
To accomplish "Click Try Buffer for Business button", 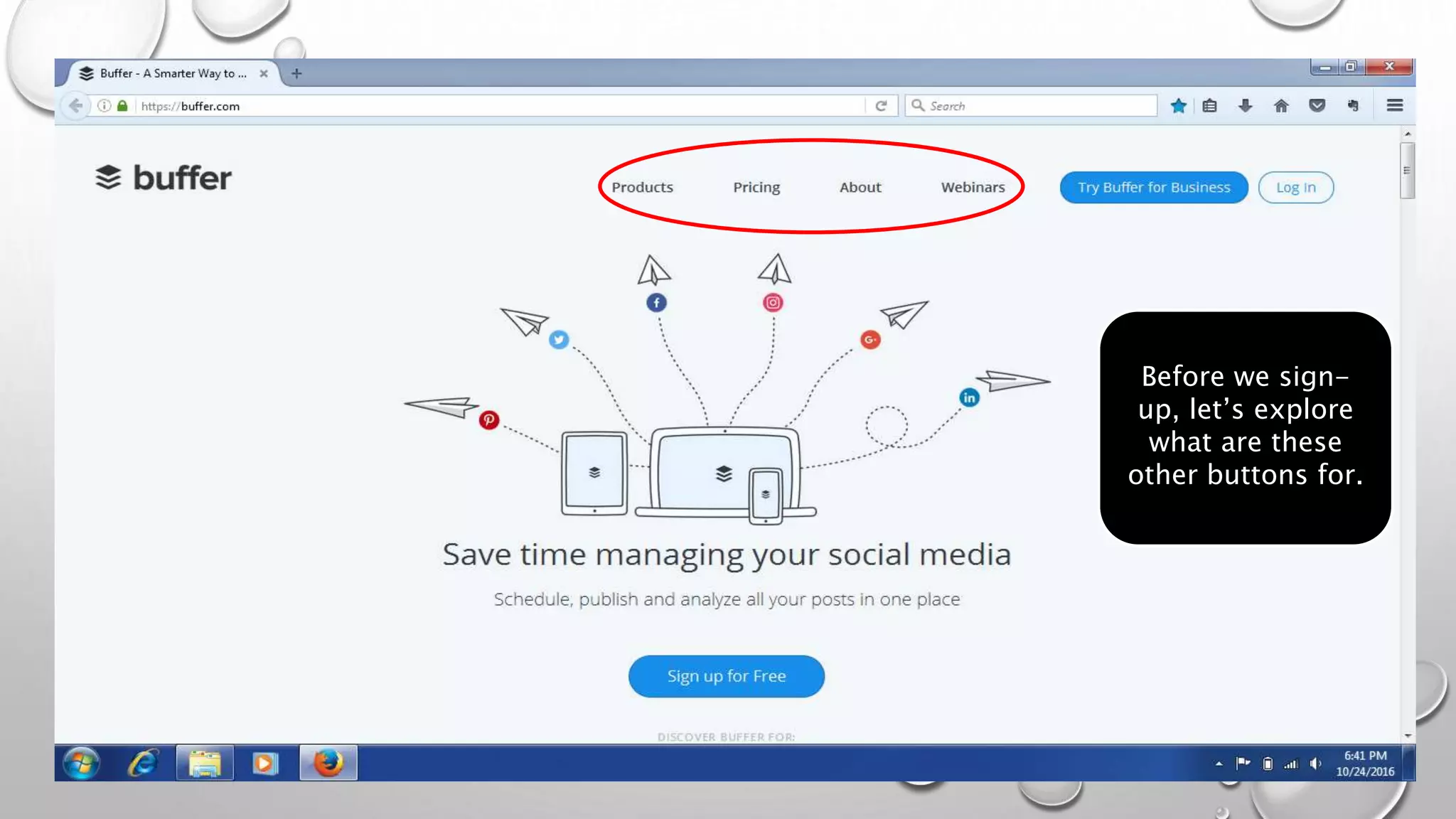I will pyautogui.click(x=1154, y=187).
